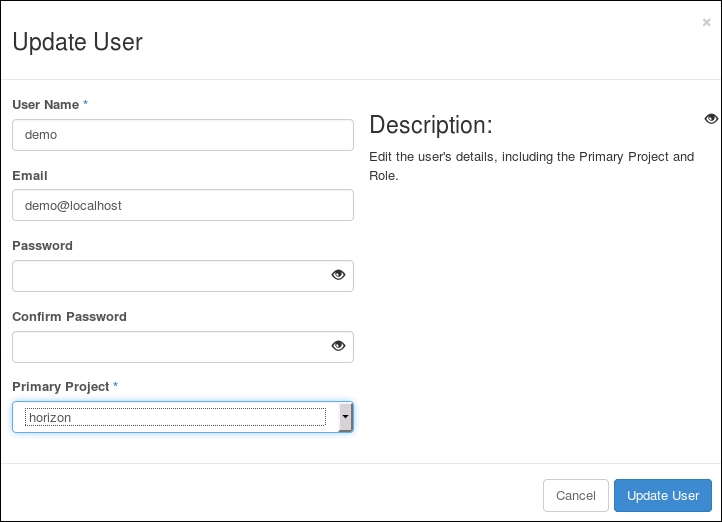Click inside the Confirm Password input box
This screenshot has height=522, width=722.
pyautogui.click(x=170, y=347)
